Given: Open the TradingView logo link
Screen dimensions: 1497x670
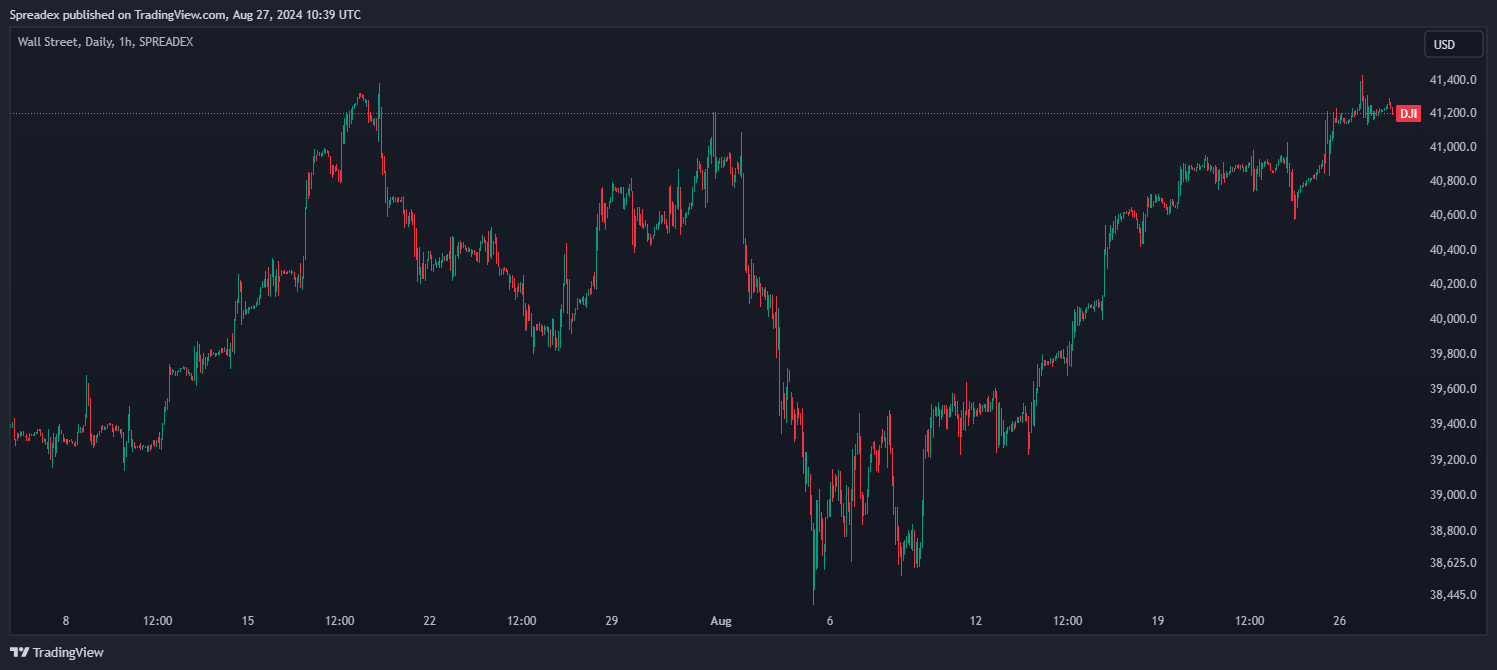Looking at the screenshot, I should pyautogui.click(x=57, y=652).
